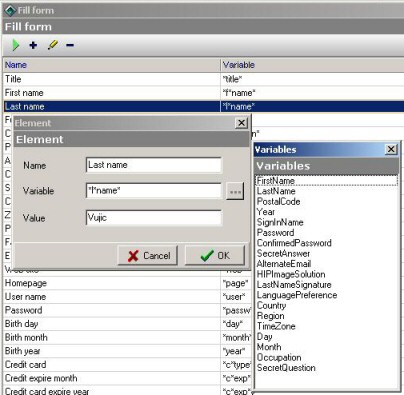The image size is (404, 395).
Task: Open variable picker via ellipsis button
Action: point(235,191)
